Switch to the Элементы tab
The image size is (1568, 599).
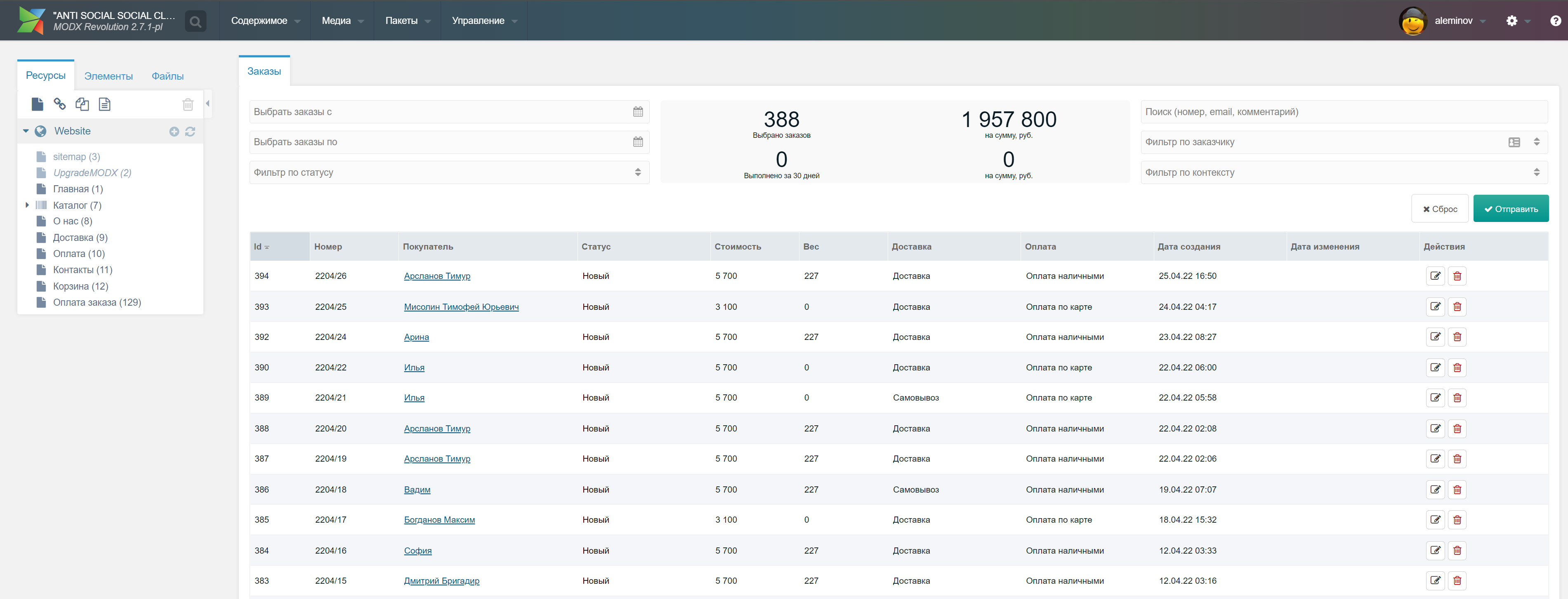coord(108,76)
